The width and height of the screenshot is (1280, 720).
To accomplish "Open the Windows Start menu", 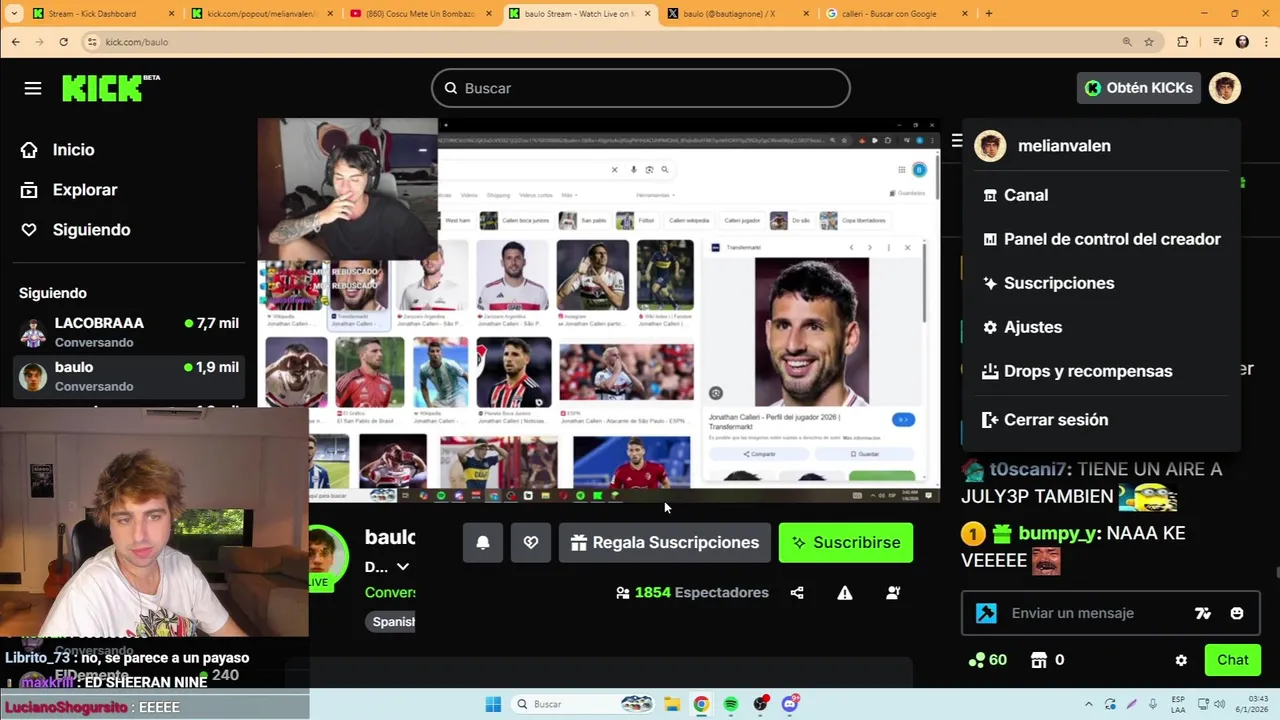I will (x=493, y=704).
